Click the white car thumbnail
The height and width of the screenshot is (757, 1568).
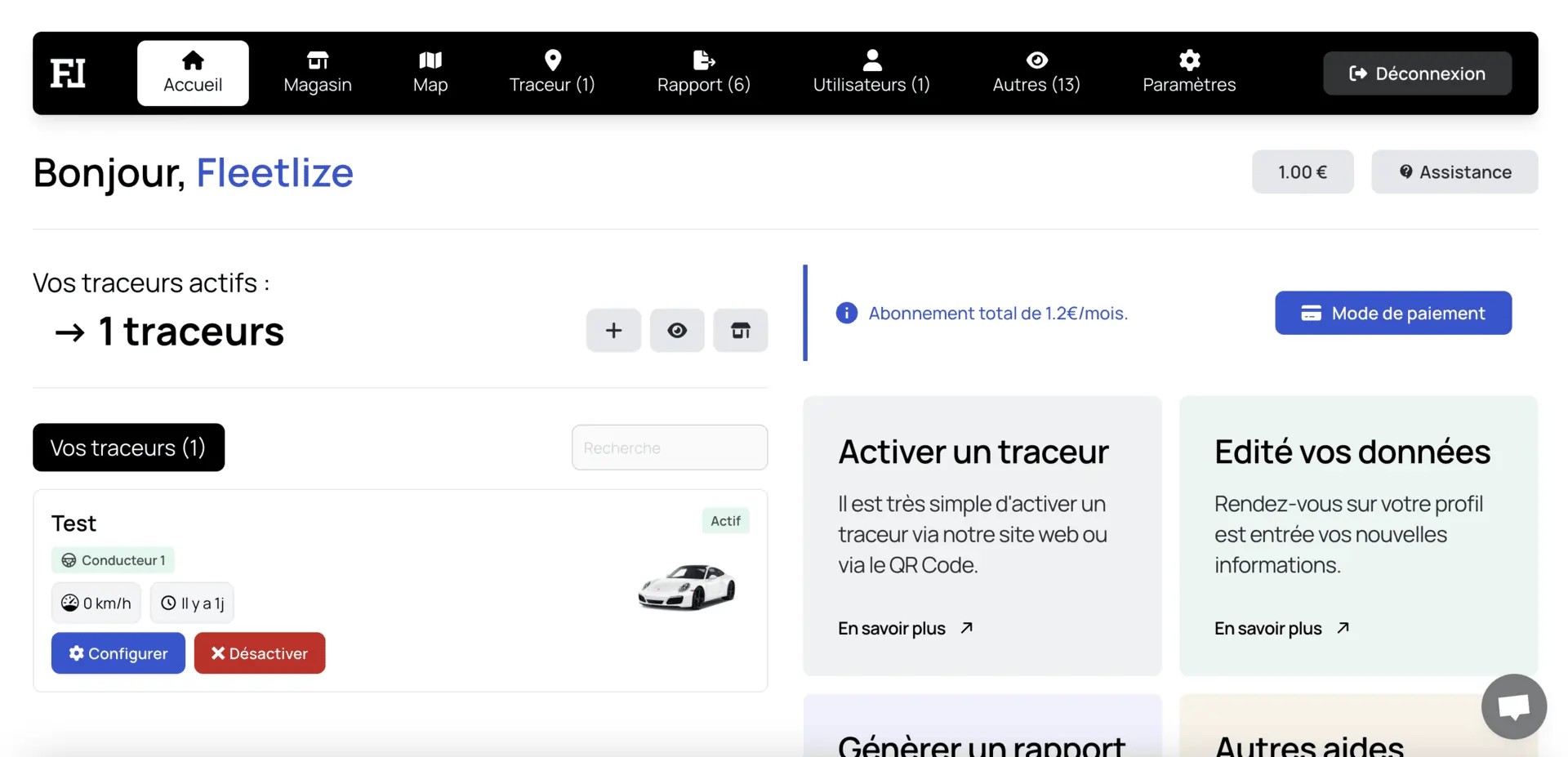tap(687, 587)
